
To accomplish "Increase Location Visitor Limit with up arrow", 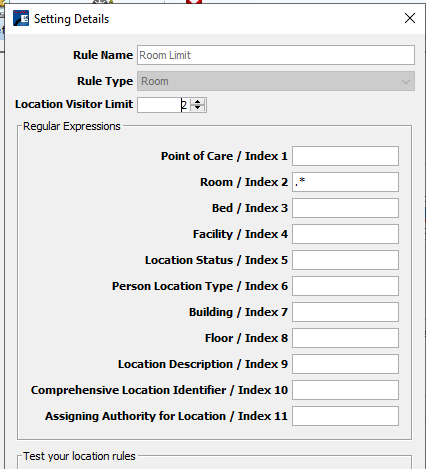I will point(198,102).
